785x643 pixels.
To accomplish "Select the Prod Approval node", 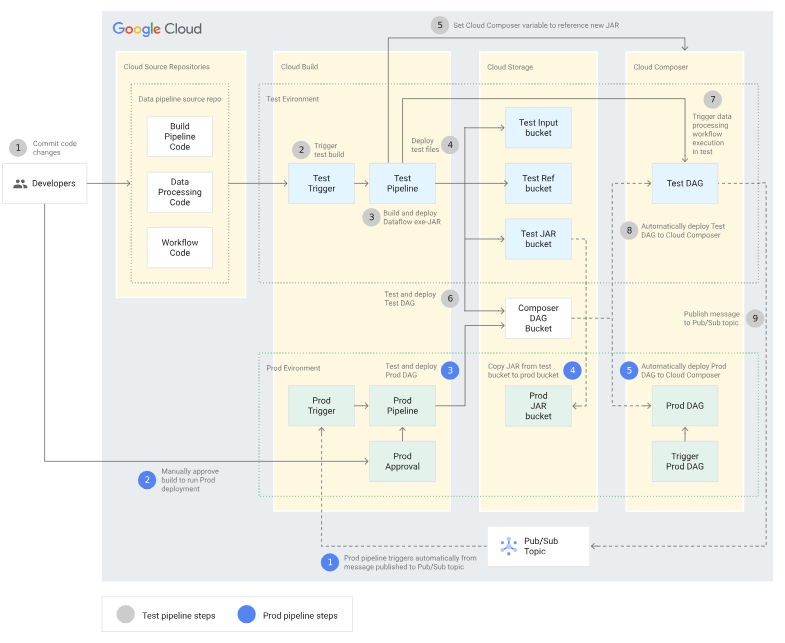I will [x=403, y=461].
